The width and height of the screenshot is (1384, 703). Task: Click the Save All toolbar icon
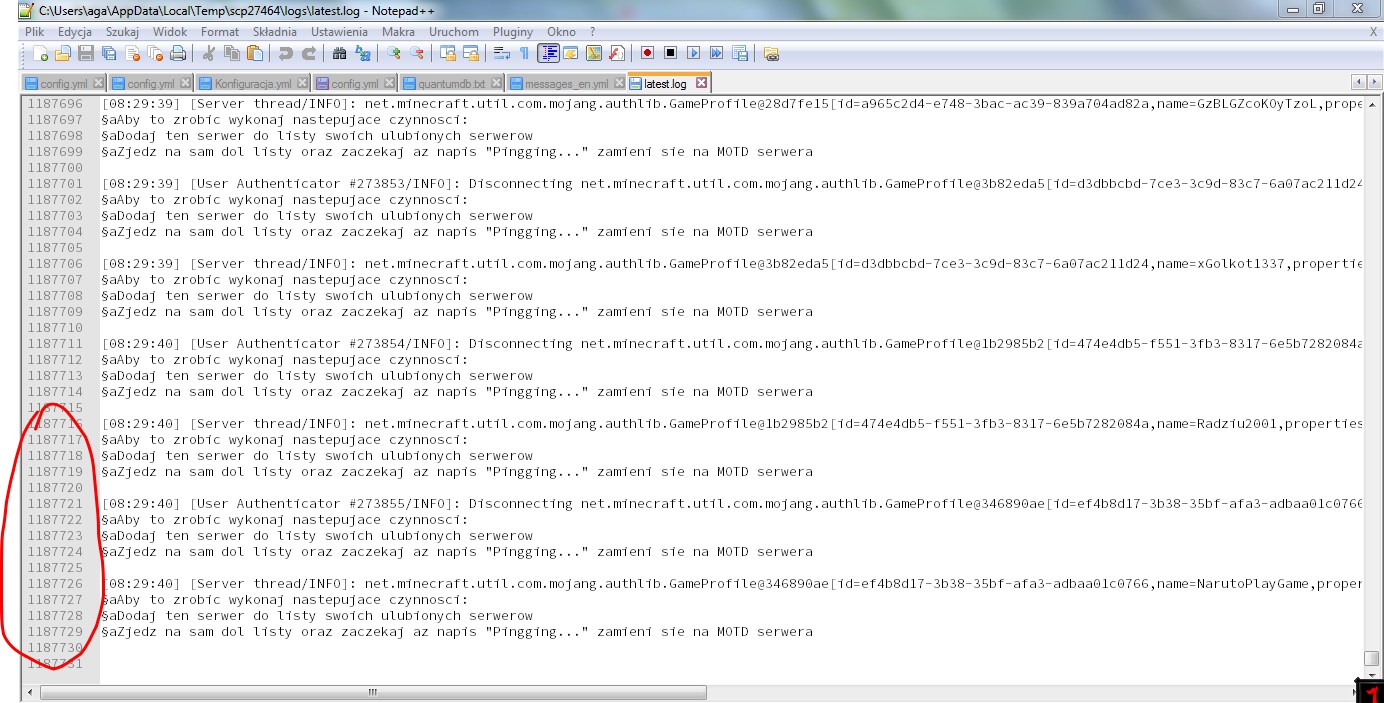click(108, 53)
